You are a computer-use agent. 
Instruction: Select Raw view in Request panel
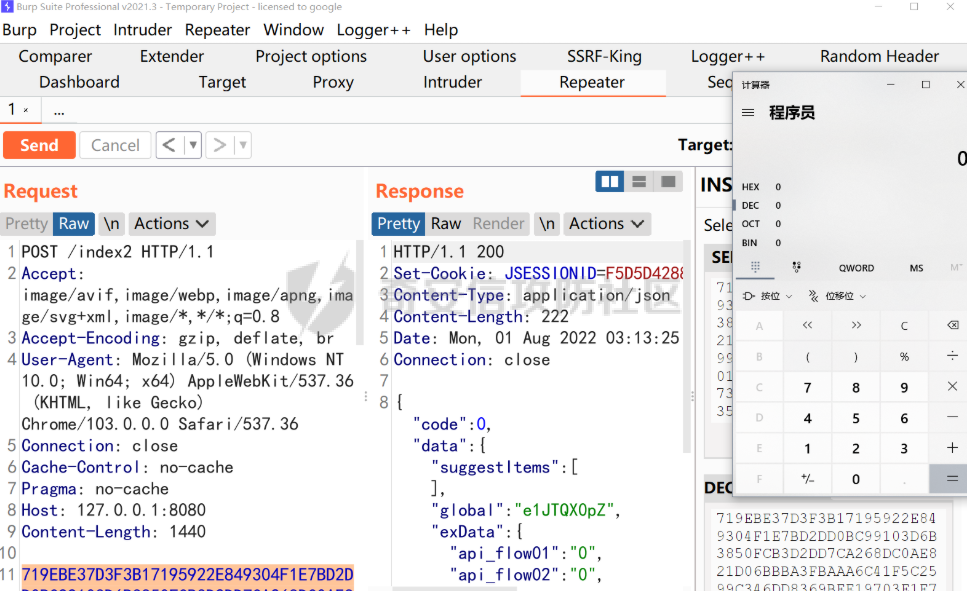coord(74,223)
